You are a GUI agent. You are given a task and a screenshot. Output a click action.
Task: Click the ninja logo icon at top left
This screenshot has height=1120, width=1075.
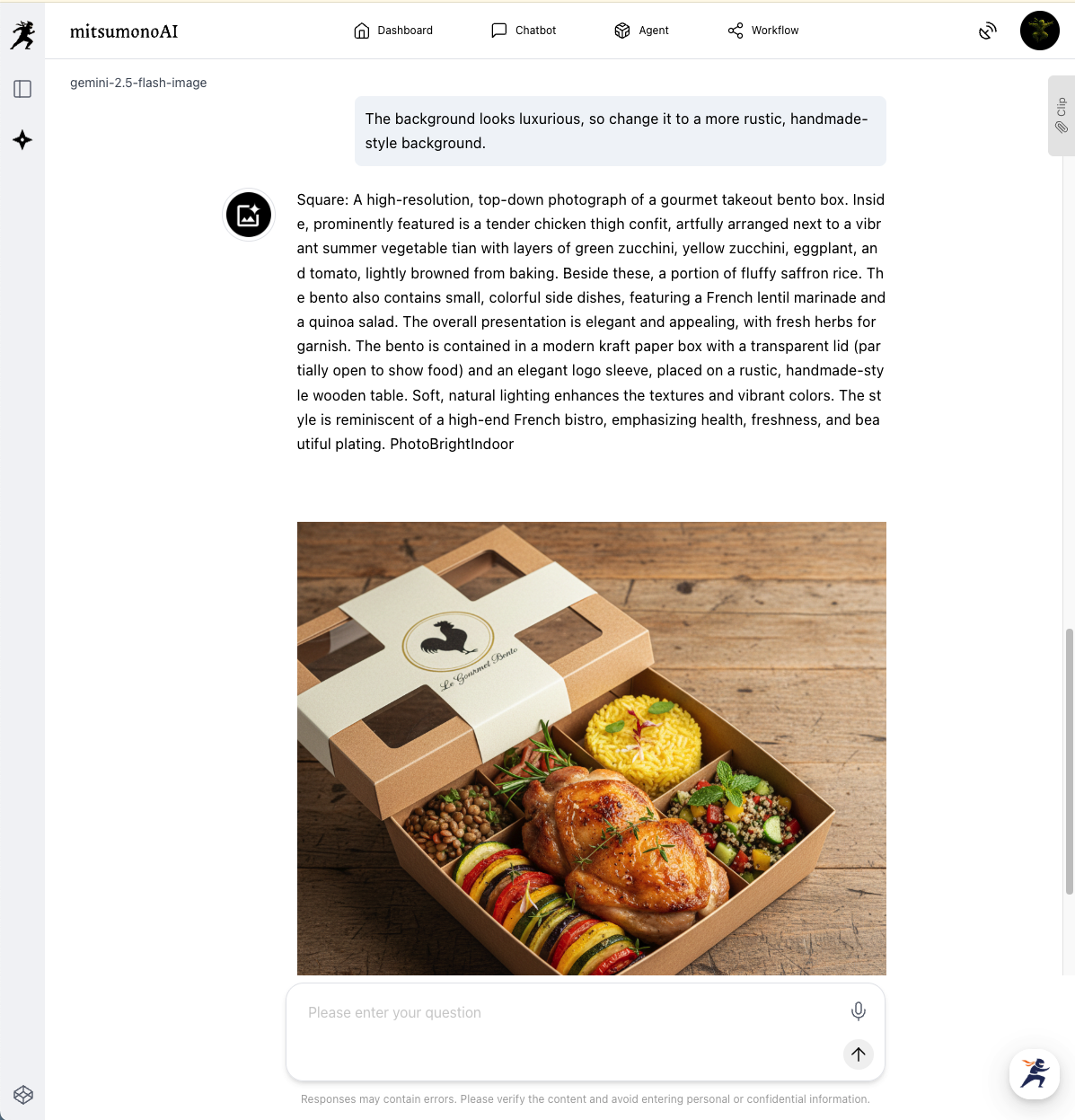tap(22, 35)
